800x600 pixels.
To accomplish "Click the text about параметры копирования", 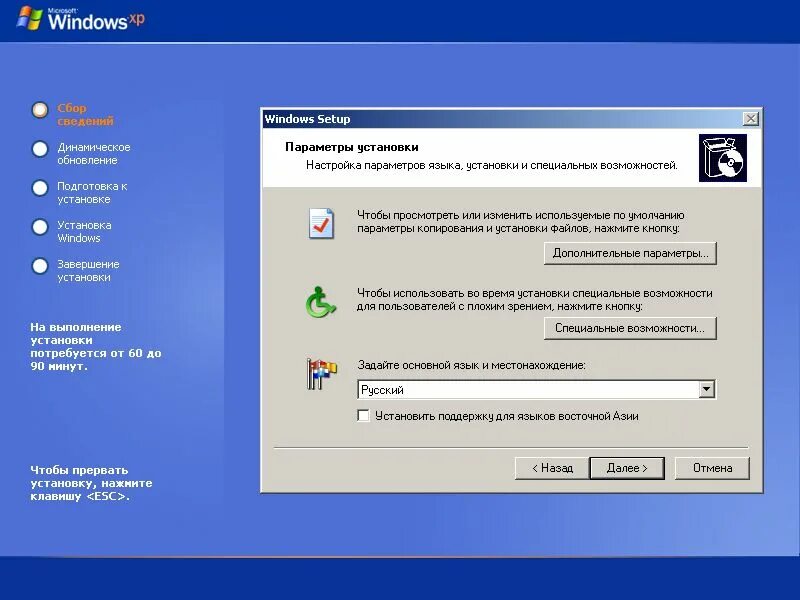I will (520, 221).
